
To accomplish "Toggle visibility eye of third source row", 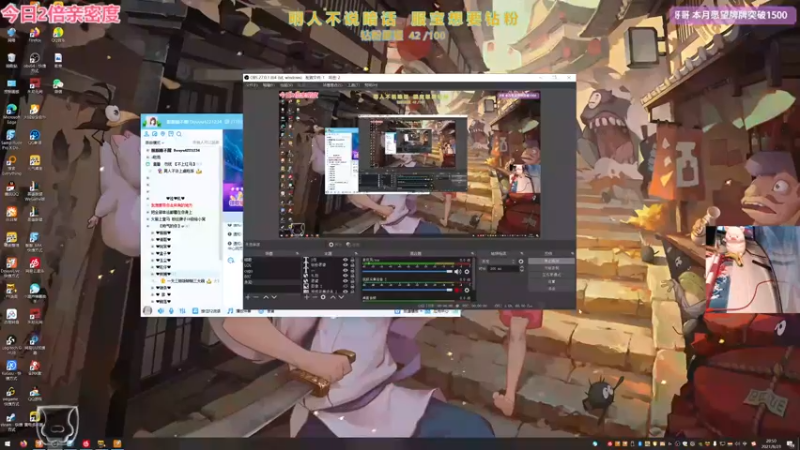I will pos(345,270).
